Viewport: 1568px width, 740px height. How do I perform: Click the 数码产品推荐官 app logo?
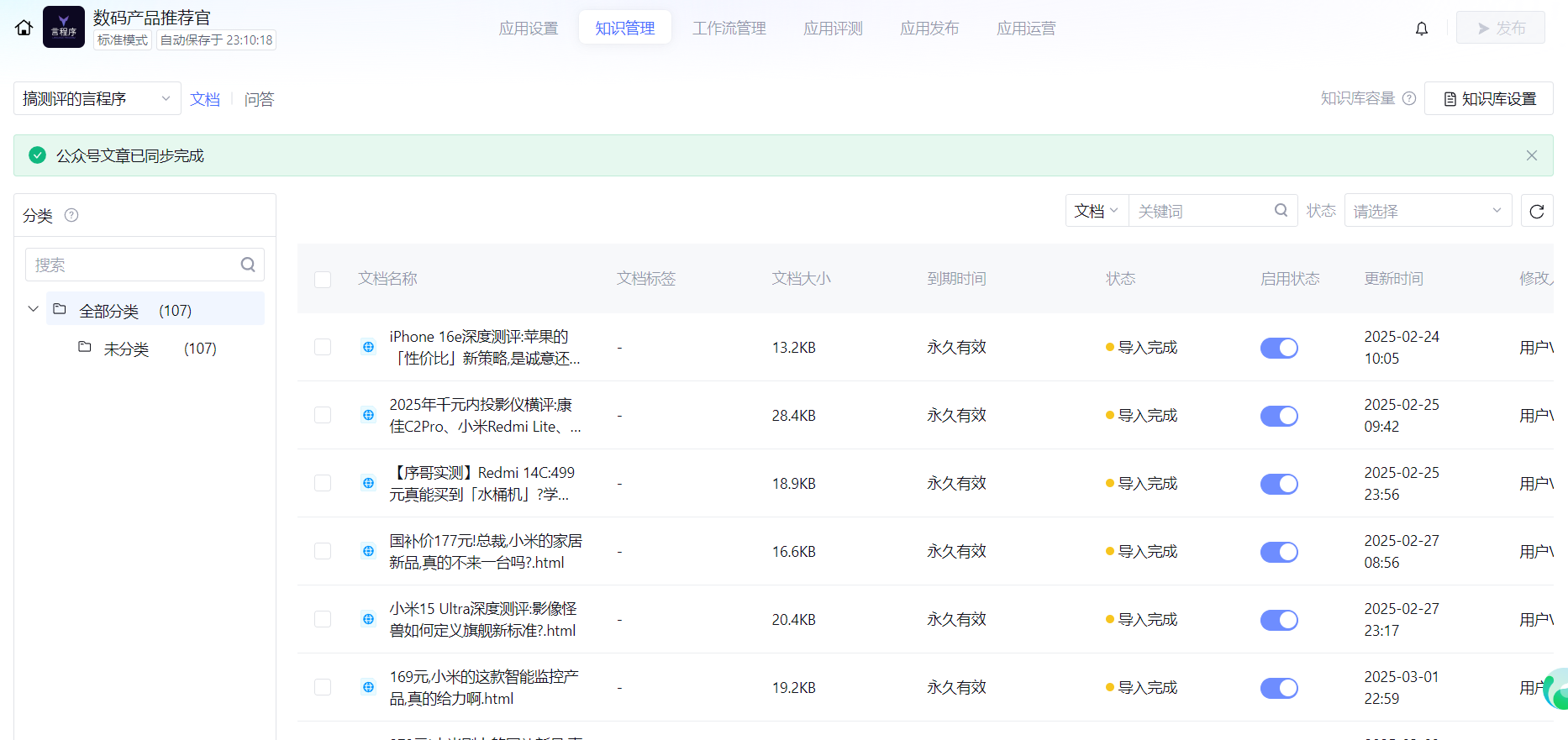pyautogui.click(x=64, y=27)
